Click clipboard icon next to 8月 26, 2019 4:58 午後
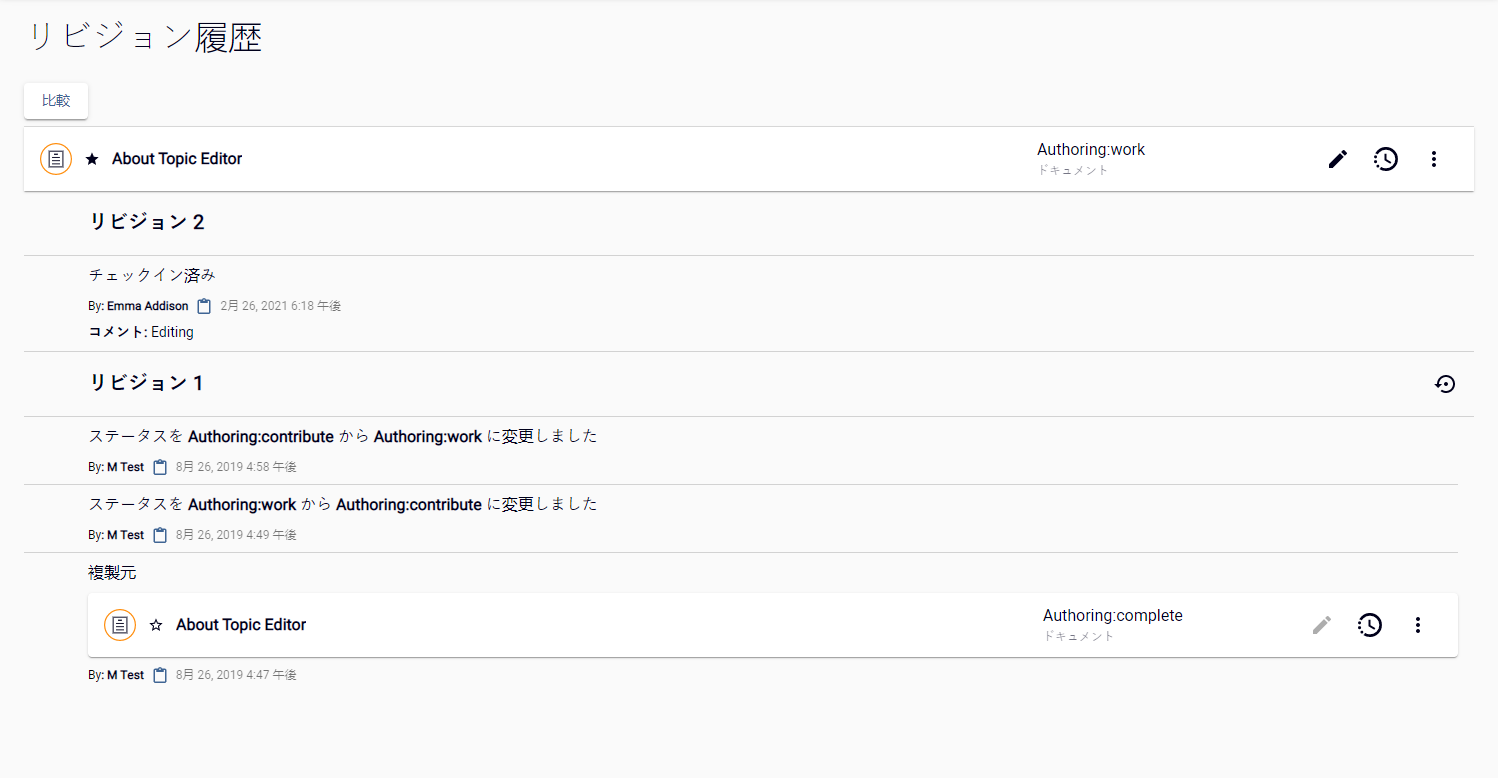Viewport: 1498px width, 778px height. coord(160,467)
